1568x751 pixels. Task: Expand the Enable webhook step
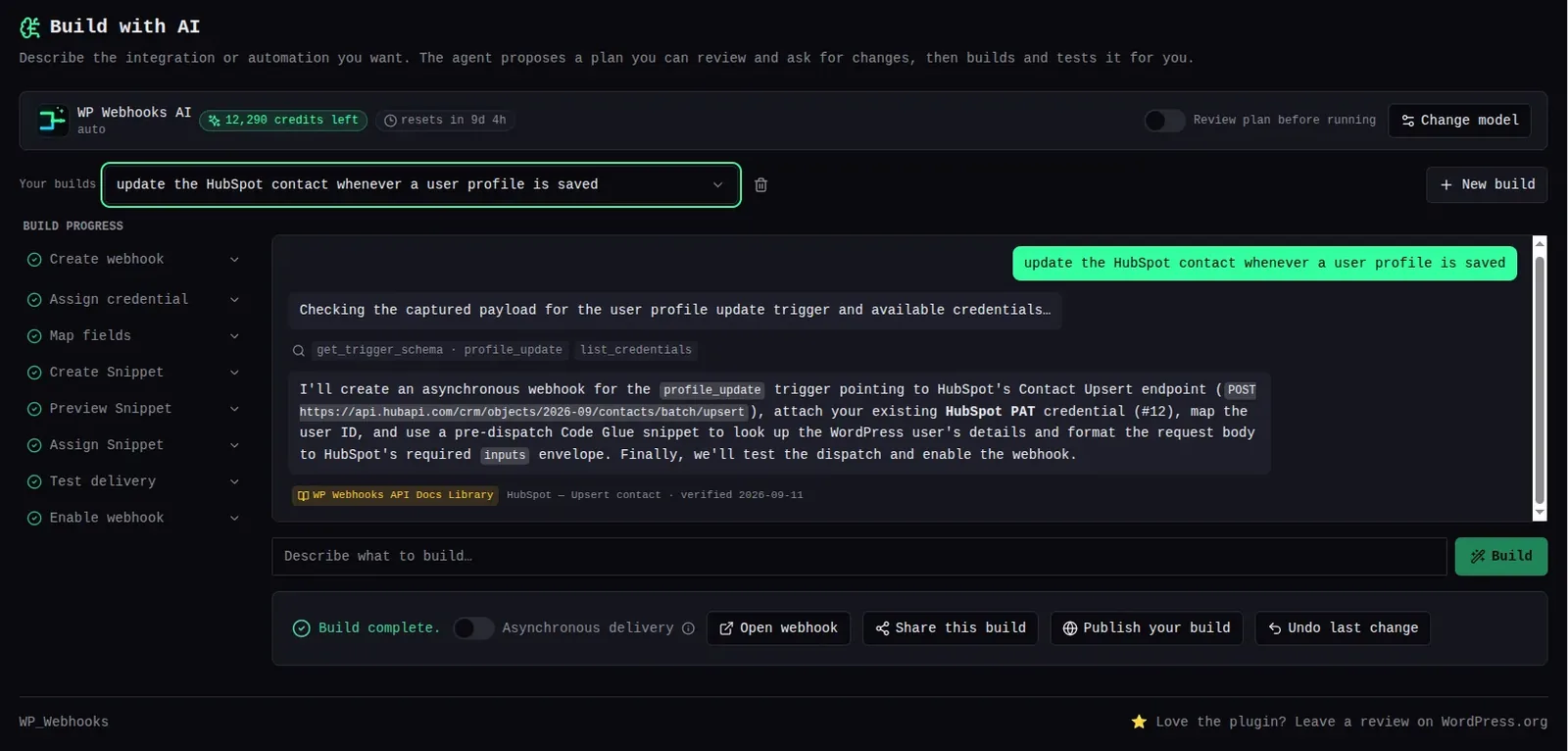point(234,518)
